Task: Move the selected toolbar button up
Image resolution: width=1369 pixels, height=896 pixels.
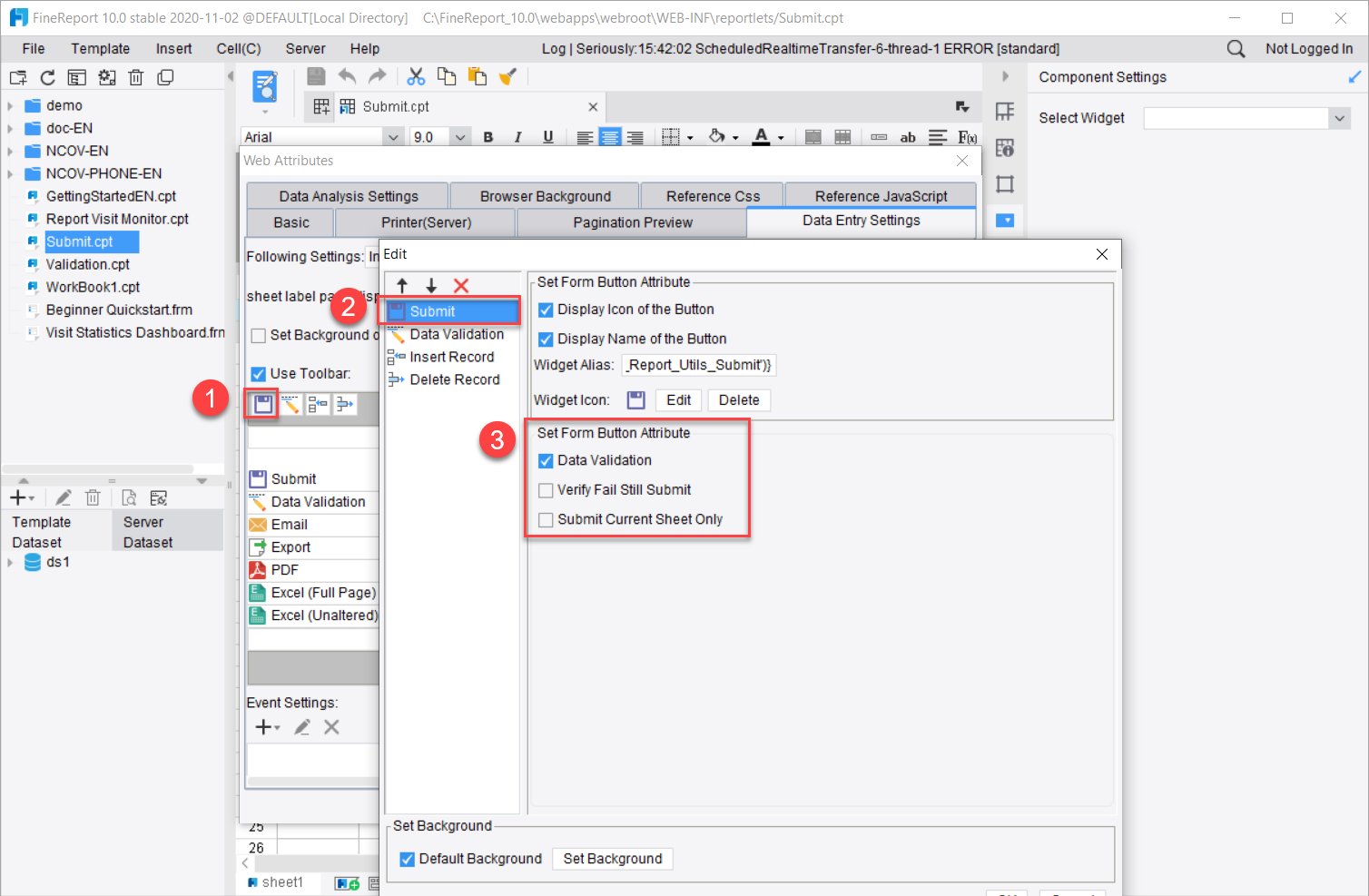Action: 402,285
